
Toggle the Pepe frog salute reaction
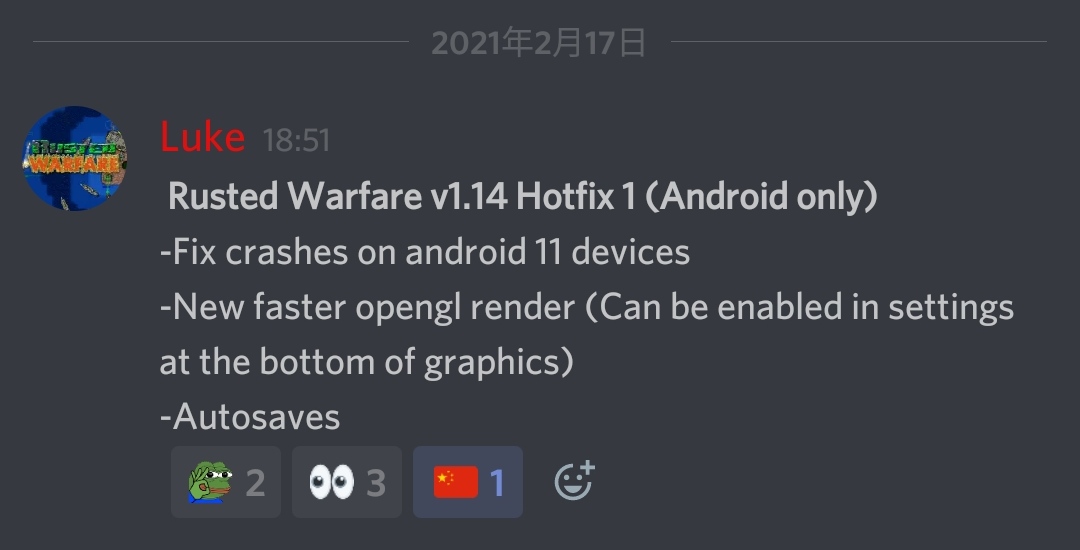(226, 482)
